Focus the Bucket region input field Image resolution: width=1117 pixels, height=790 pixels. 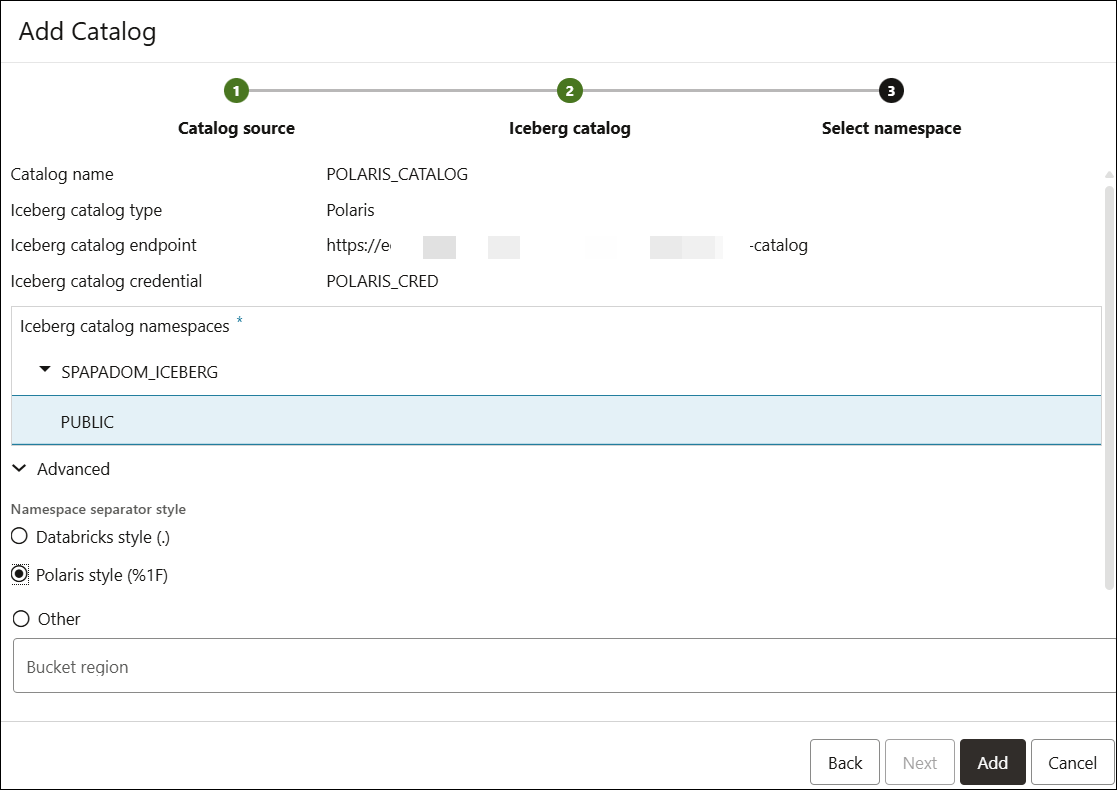click(564, 666)
